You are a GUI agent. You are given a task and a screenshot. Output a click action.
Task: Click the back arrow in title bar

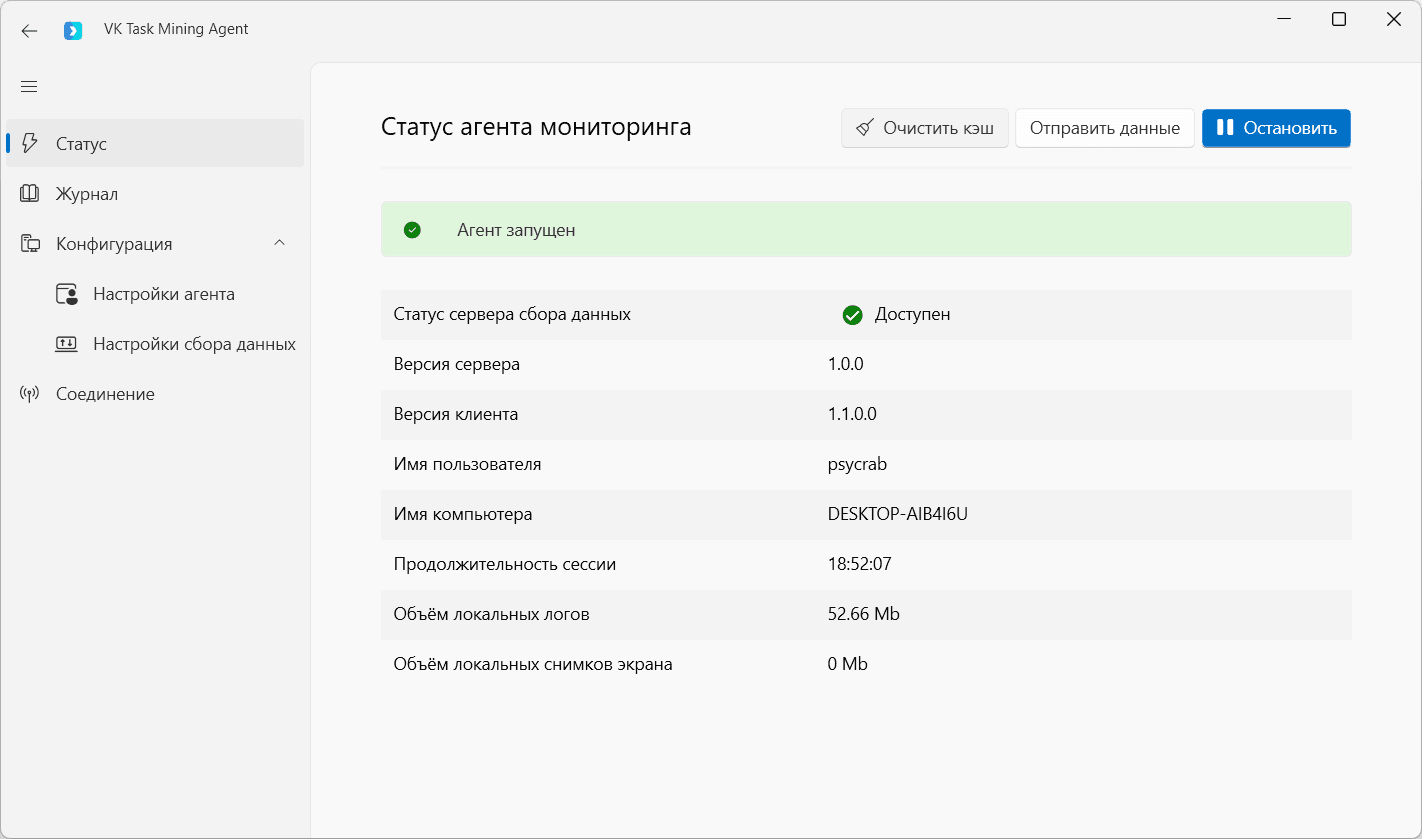click(x=29, y=31)
